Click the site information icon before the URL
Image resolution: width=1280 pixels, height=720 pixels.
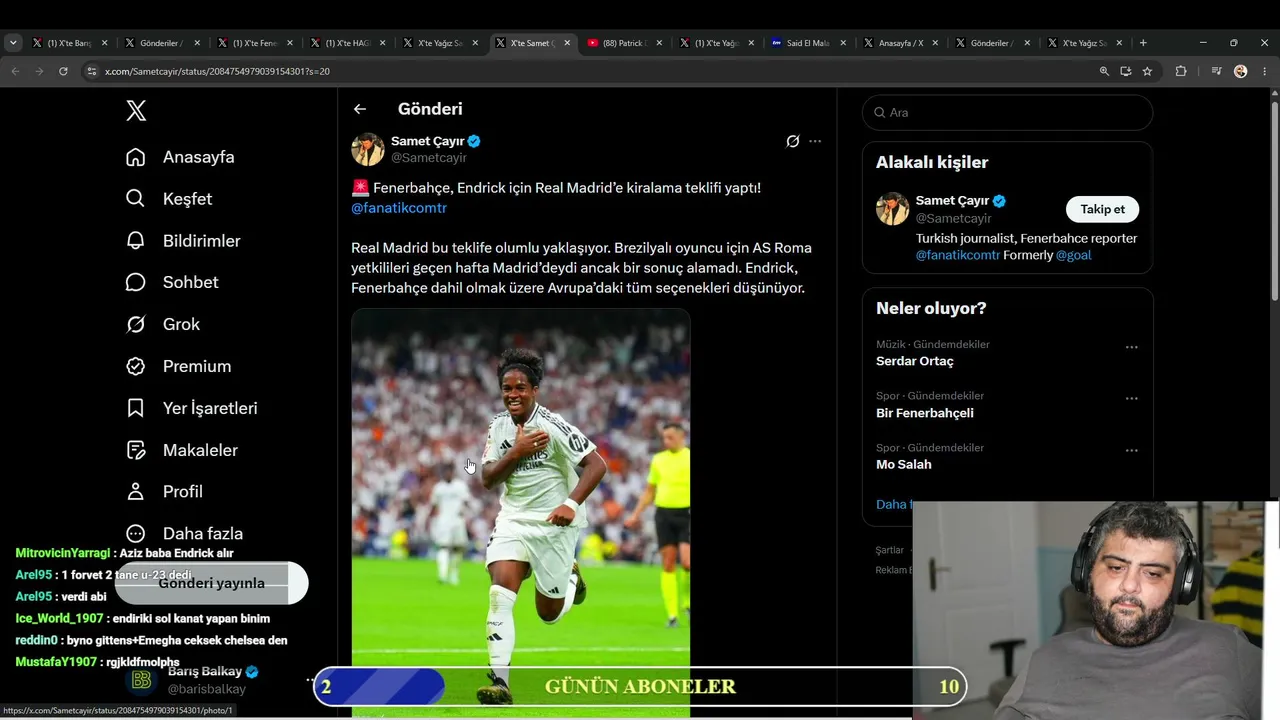[91, 71]
